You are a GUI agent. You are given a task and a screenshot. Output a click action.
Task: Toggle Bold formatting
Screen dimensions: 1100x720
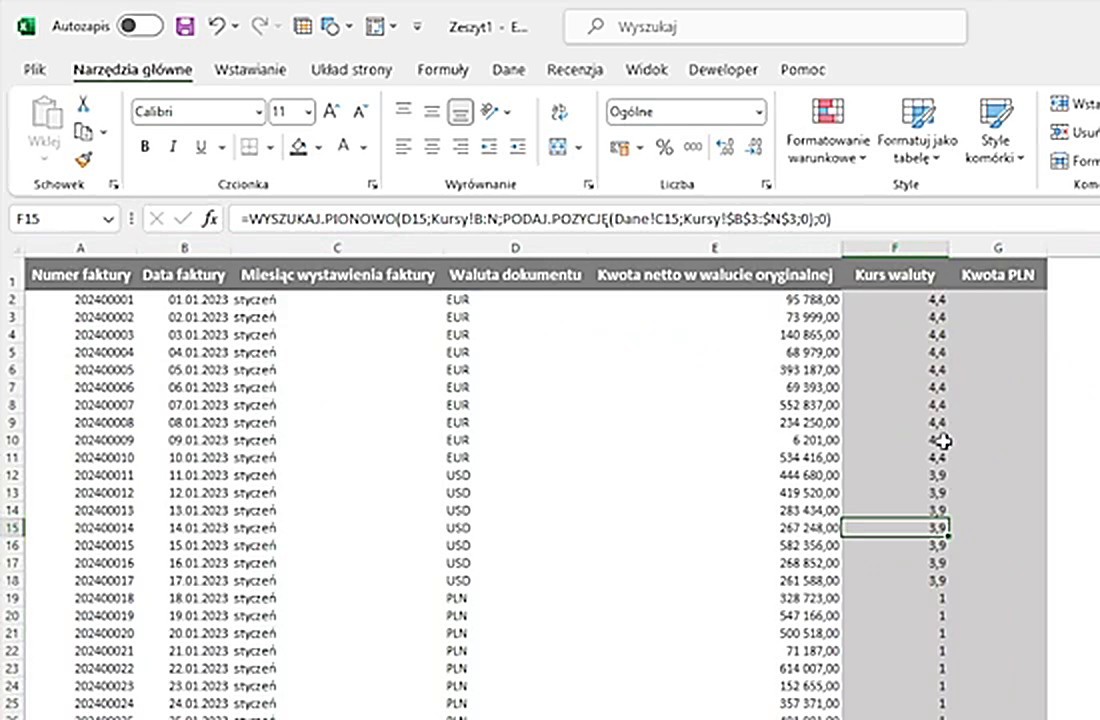(145, 147)
